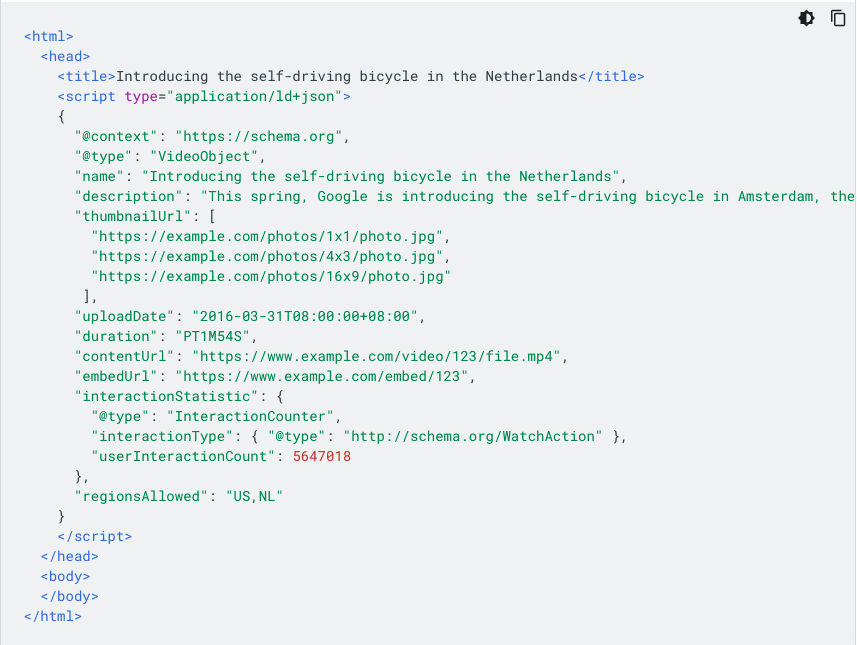Click the red number 5647018
857x645 pixels.
[x=322, y=456]
